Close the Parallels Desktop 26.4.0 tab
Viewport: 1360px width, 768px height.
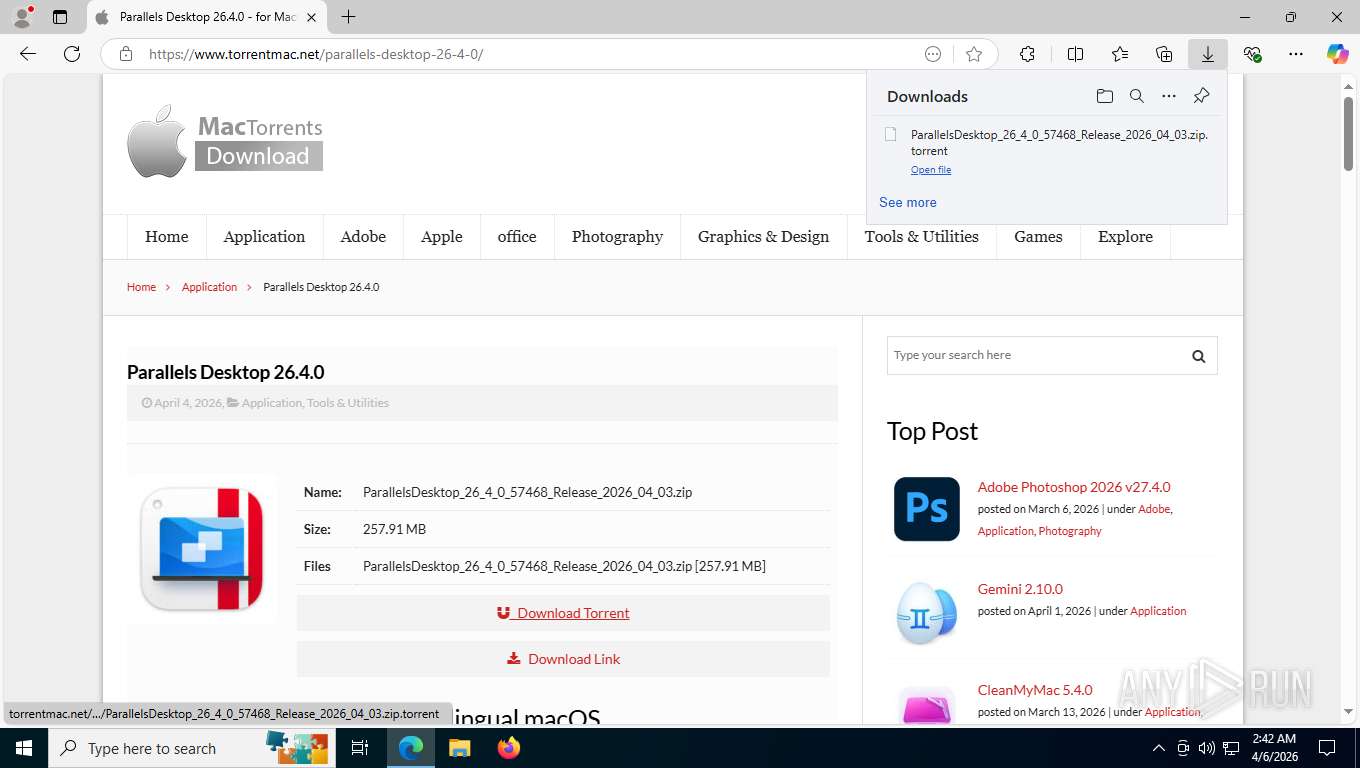click(311, 17)
